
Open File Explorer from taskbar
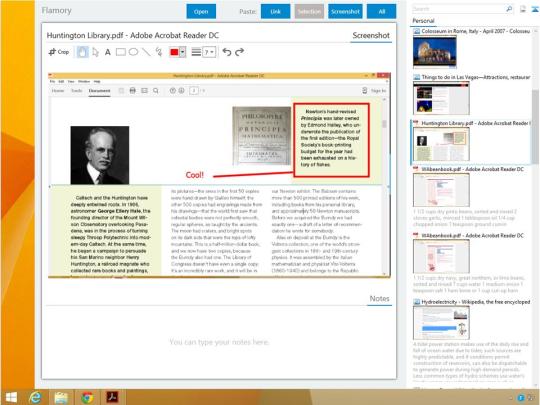(61, 397)
